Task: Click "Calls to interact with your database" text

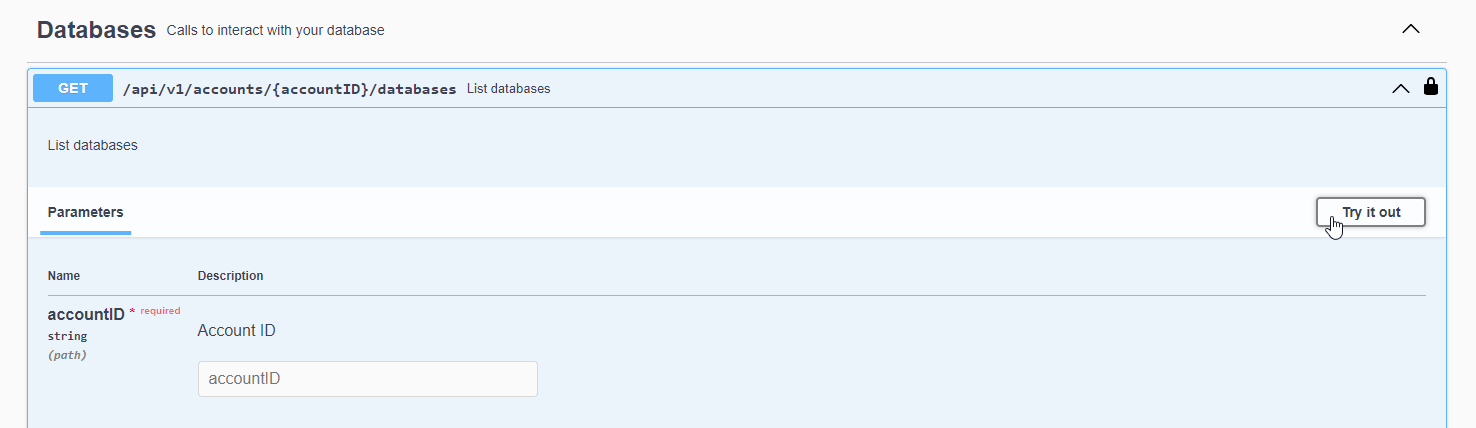Action: pos(275,31)
